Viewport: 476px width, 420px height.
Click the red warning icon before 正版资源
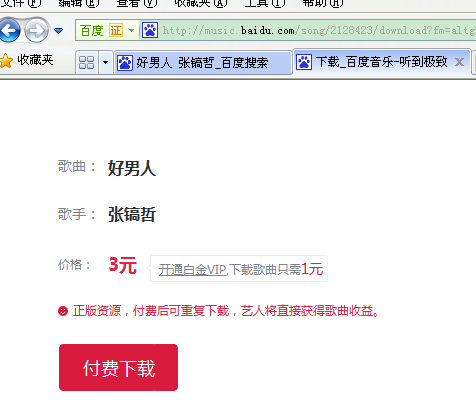(63, 311)
